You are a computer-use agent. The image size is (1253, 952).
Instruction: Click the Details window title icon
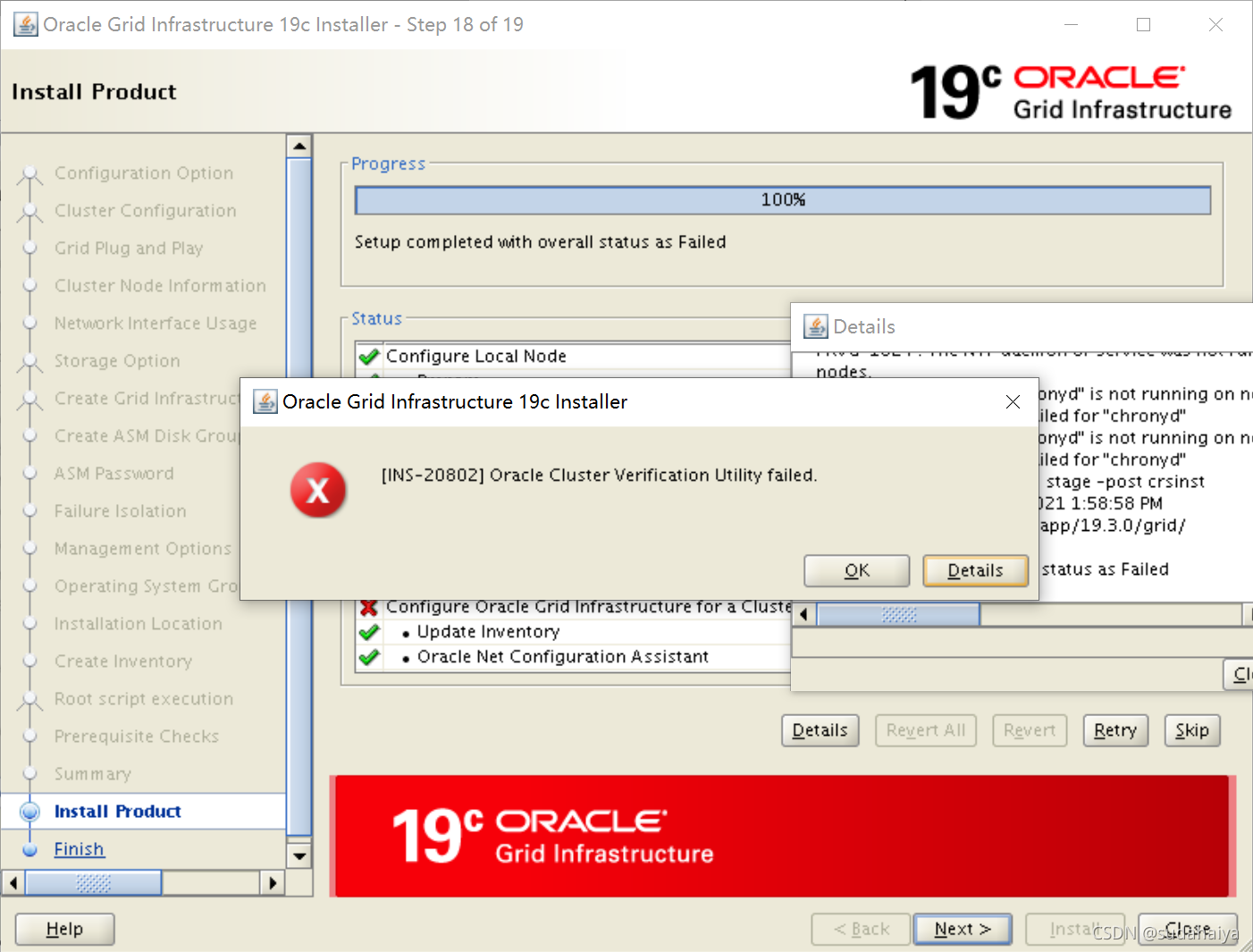click(x=816, y=326)
